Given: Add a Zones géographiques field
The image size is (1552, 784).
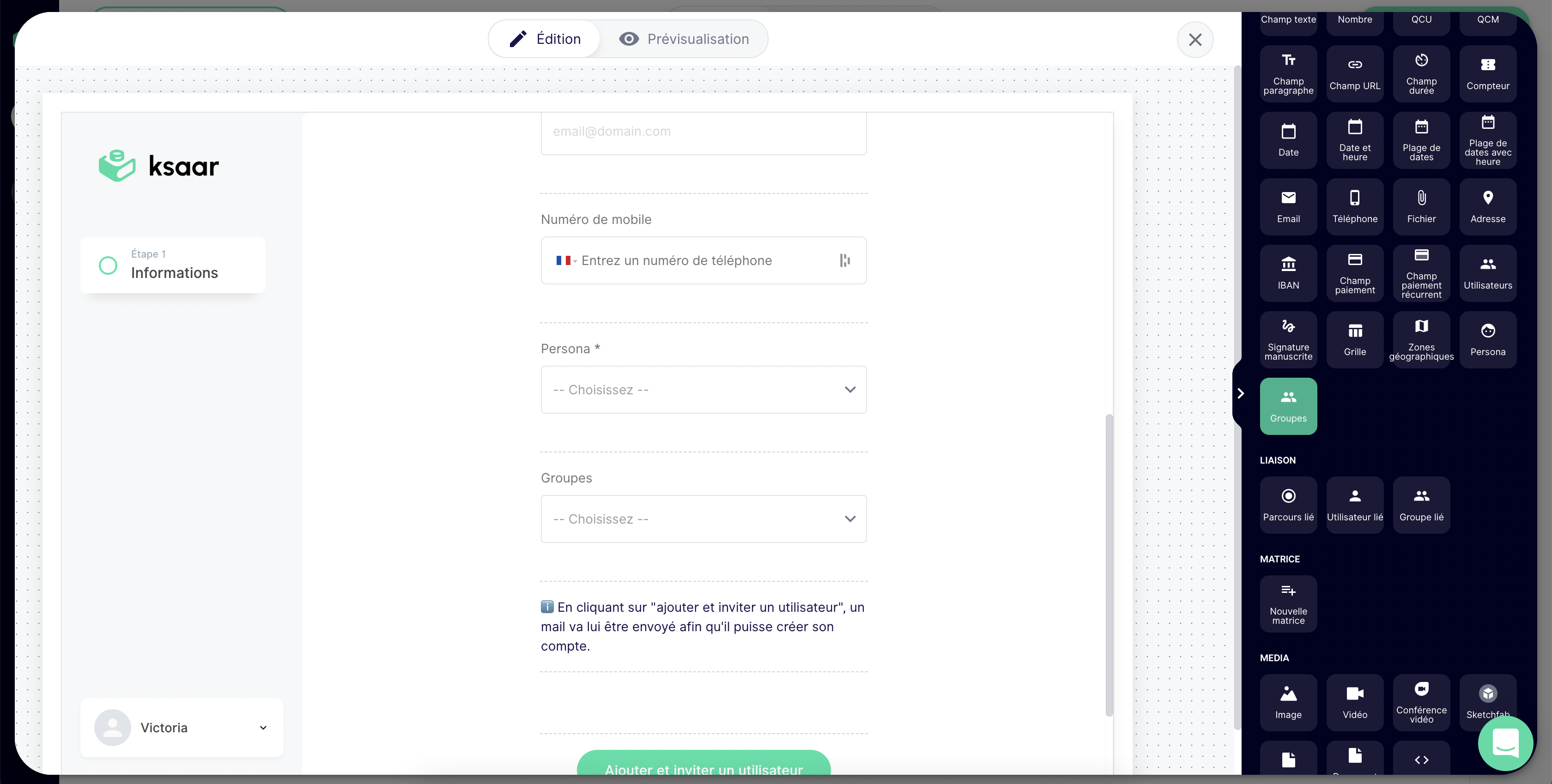Looking at the screenshot, I should (x=1421, y=340).
